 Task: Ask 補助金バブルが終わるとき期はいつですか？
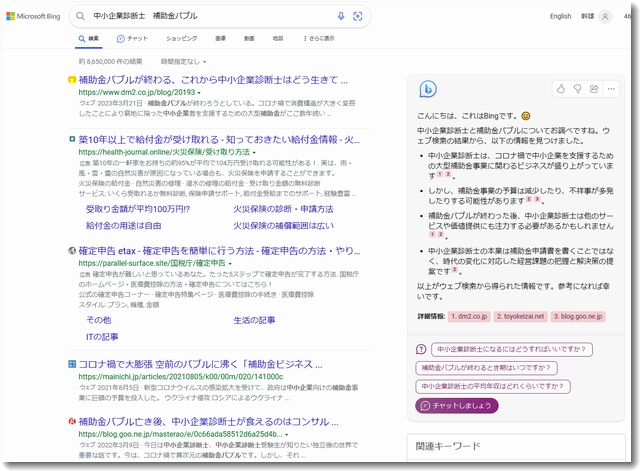(486, 368)
